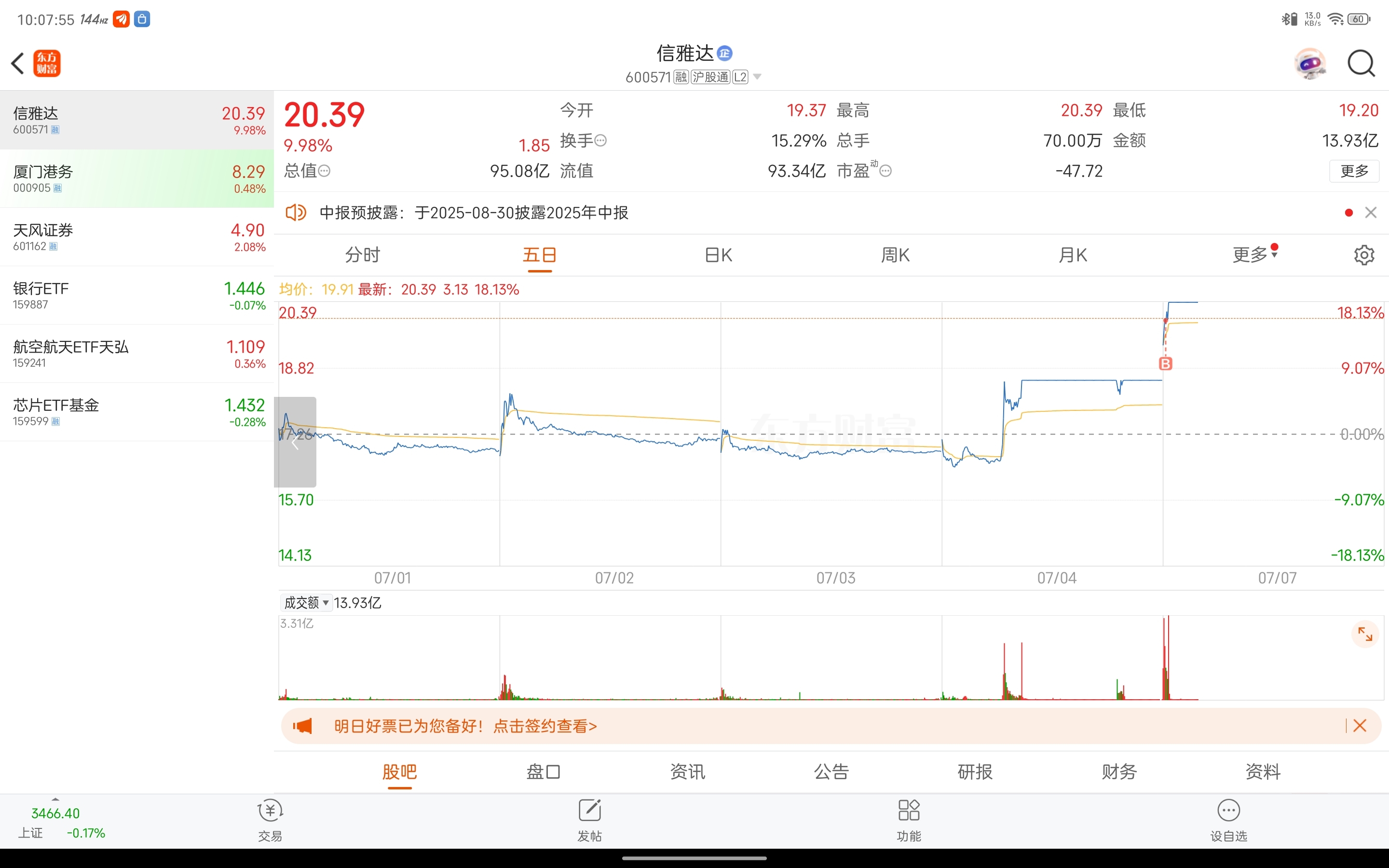Expand stock code dropdown arrow

(757, 77)
